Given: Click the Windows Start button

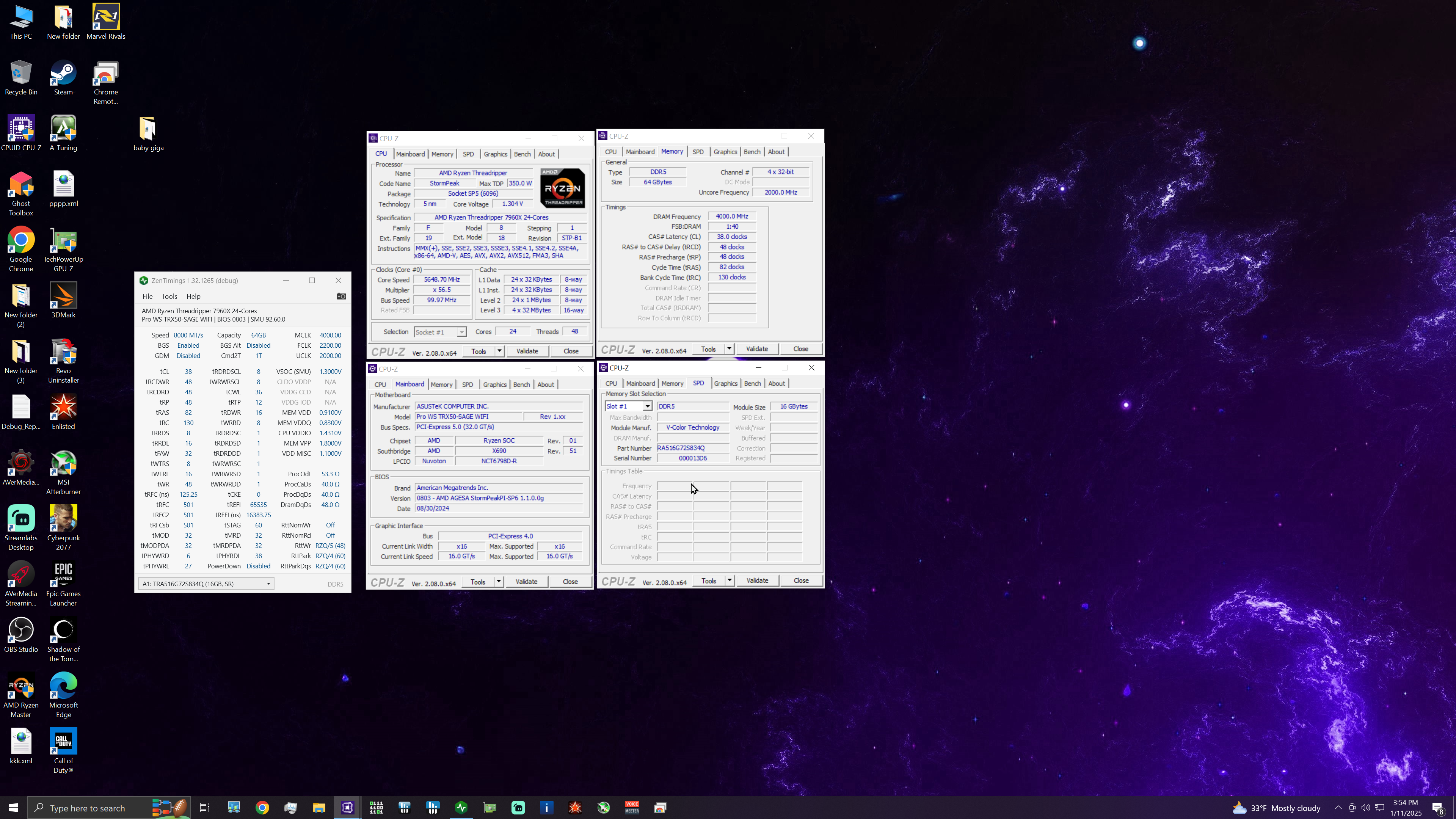Looking at the screenshot, I should (x=14, y=808).
